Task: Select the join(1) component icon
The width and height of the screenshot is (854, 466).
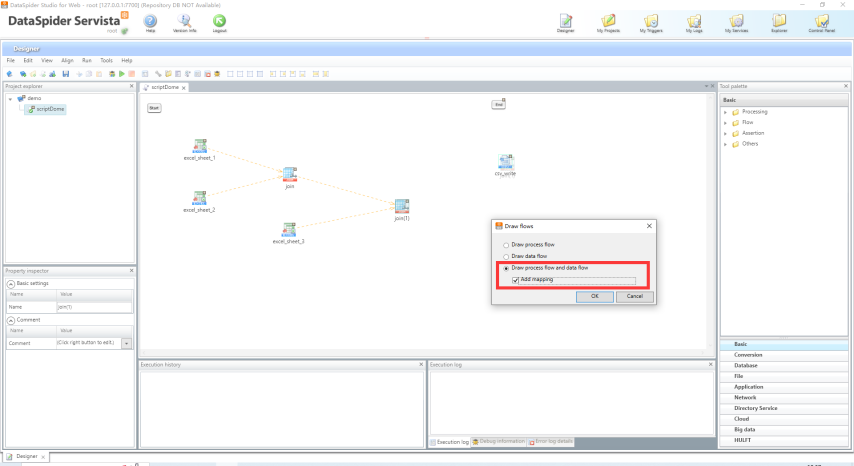Action: tap(402, 206)
